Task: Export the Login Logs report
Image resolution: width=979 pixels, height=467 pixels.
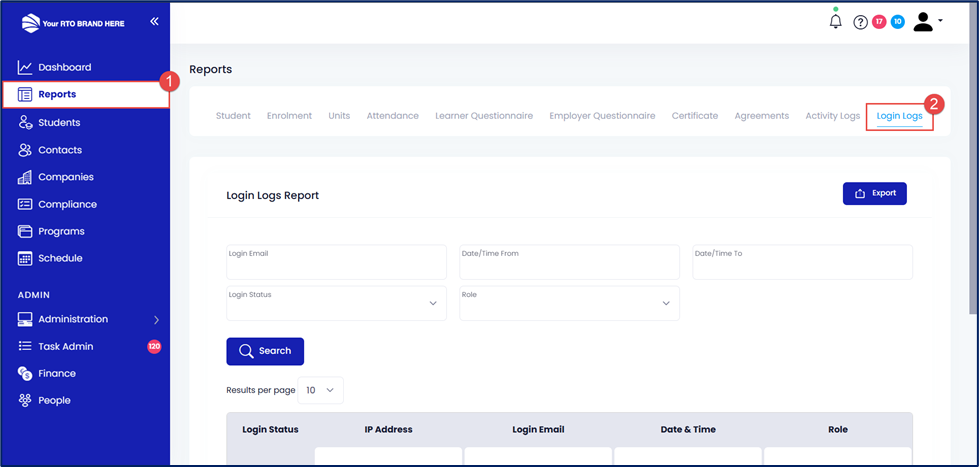Action: tap(874, 193)
